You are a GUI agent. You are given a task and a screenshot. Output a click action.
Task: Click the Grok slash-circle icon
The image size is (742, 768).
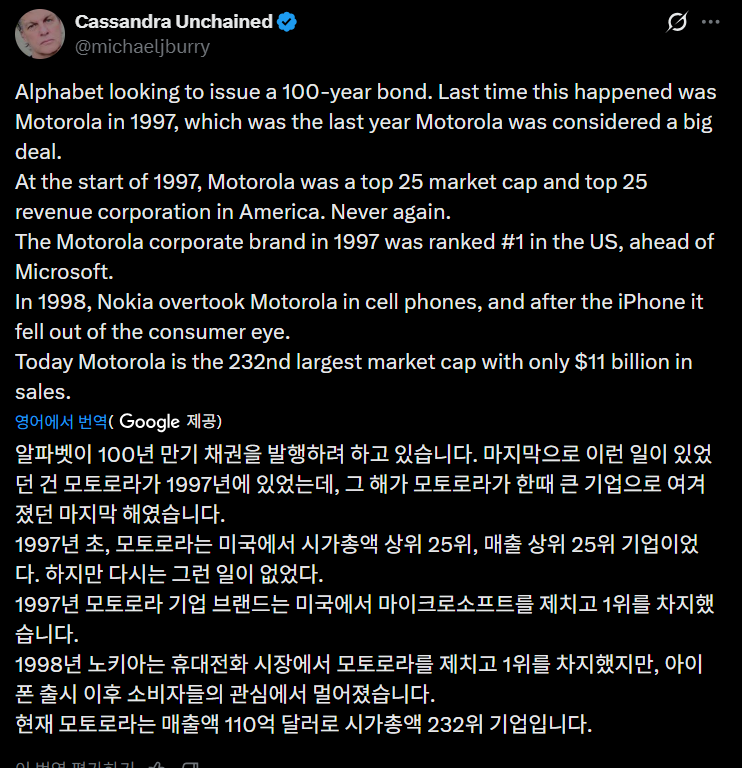point(677,22)
